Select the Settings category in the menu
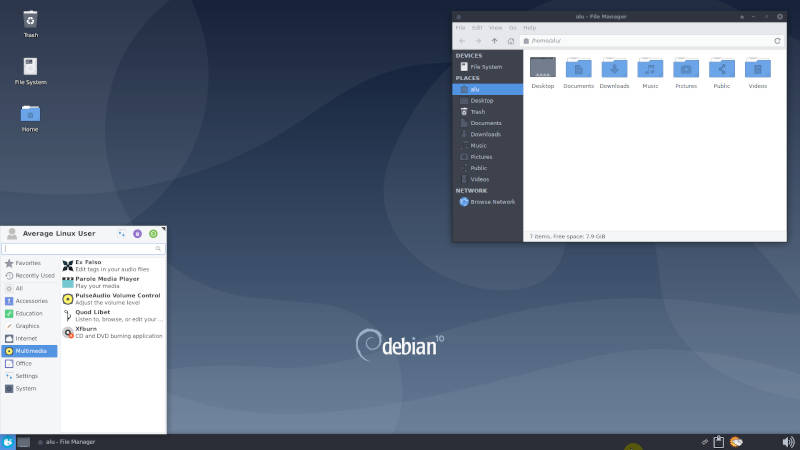Image resolution: width=800 pixels, height=450 pixels. 30,376
